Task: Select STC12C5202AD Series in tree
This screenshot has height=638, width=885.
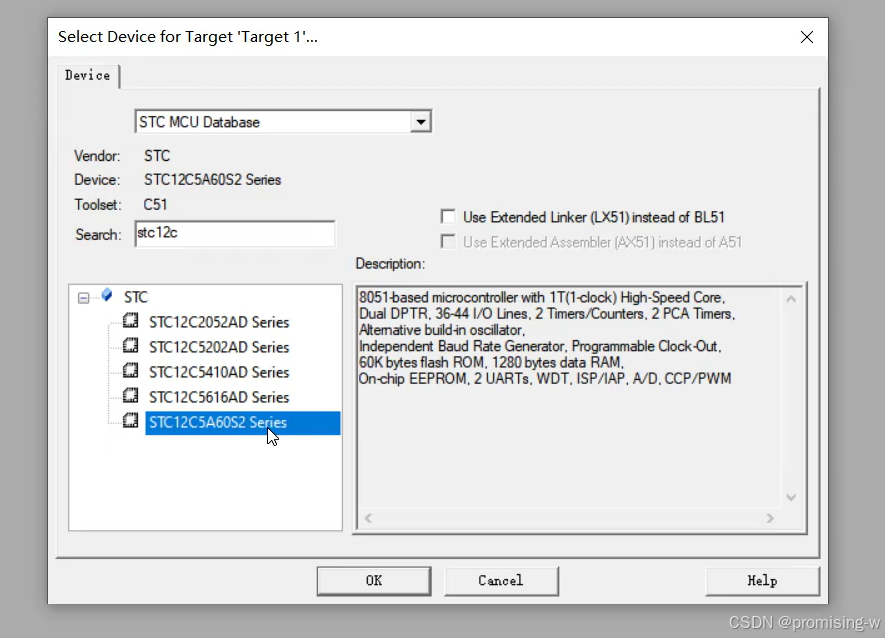Action: tap(219, 347)
